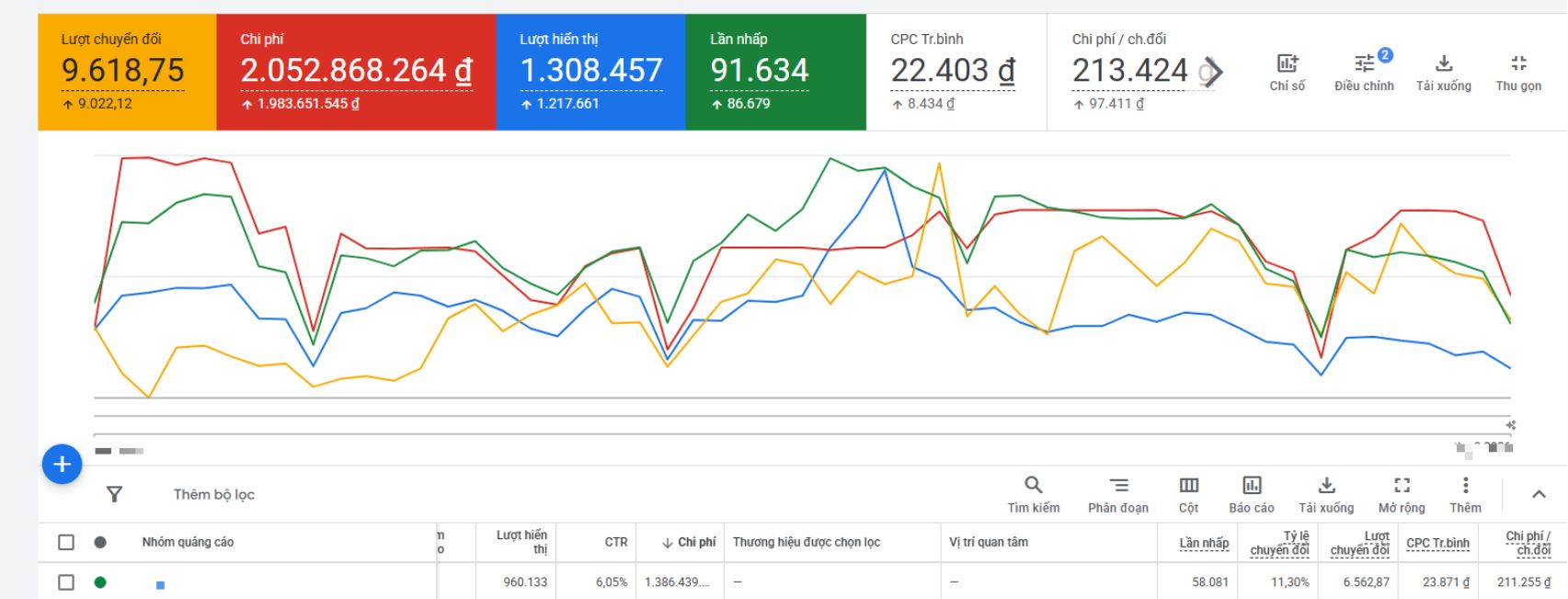Click cell value 11,30%
This screenshot has width=1568, height=599.
(1290, 582)
